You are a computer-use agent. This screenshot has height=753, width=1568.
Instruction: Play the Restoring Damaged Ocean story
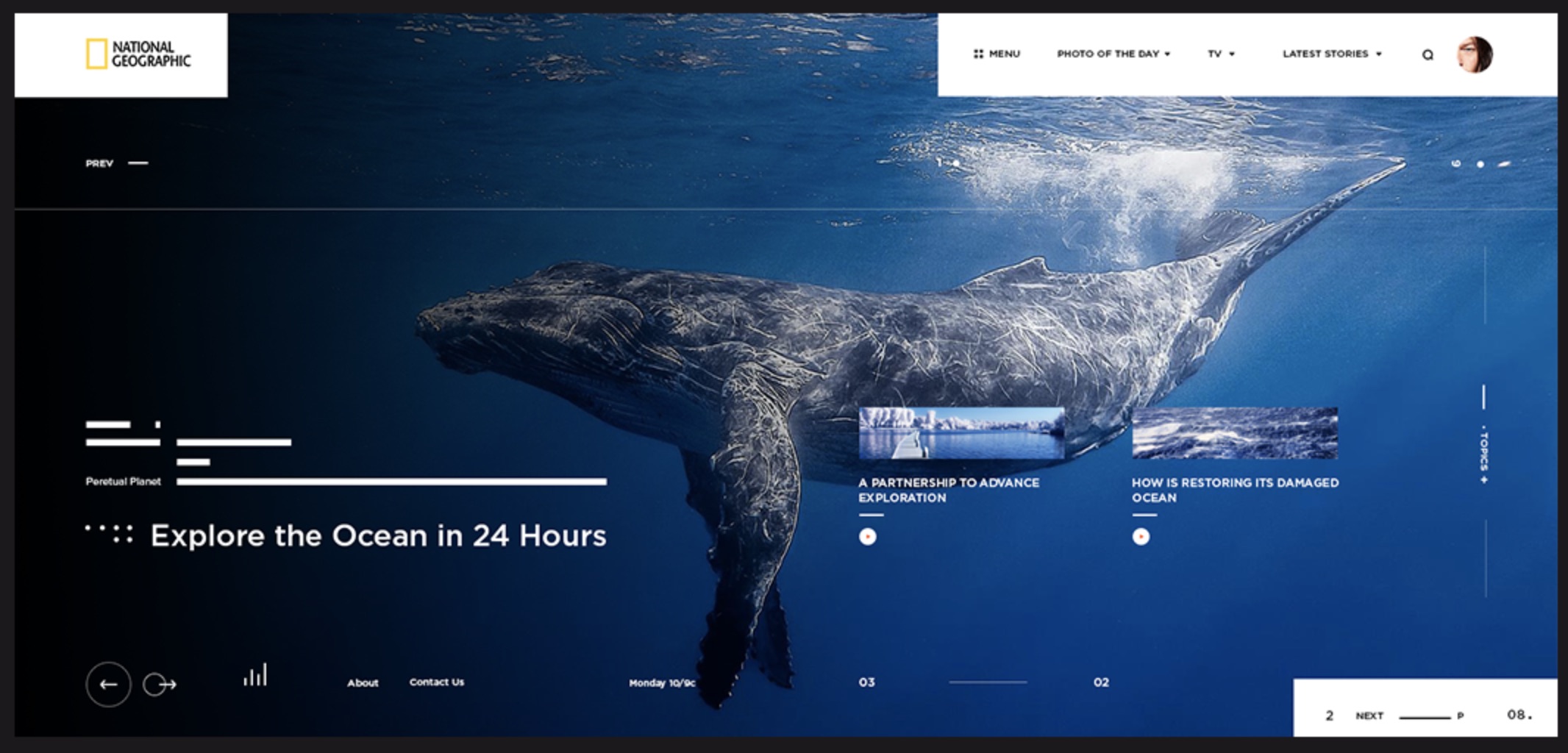click(x=1141, y=537)
